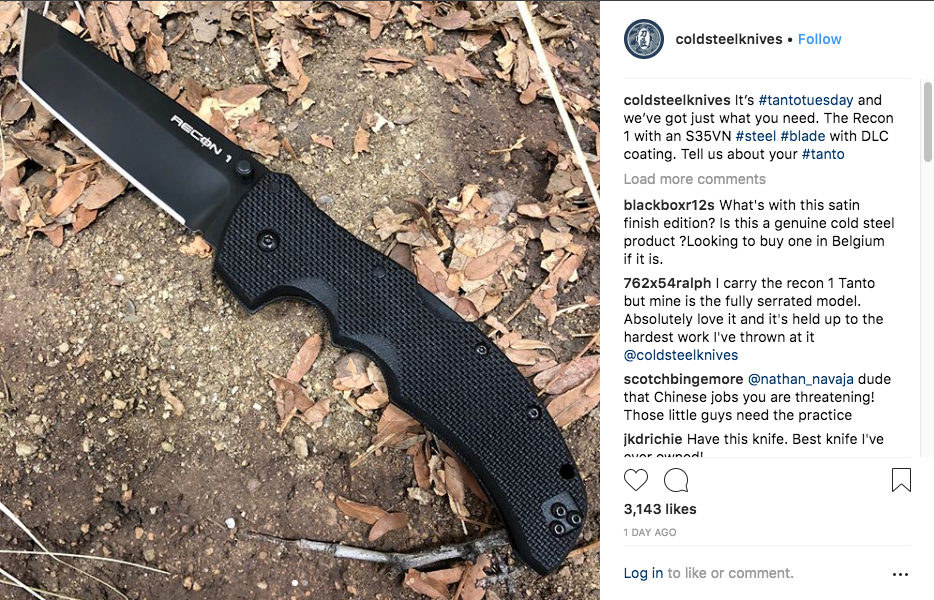Open the three-dot more options menu
This screenshot has width=934, height=600.
(900, 574)
